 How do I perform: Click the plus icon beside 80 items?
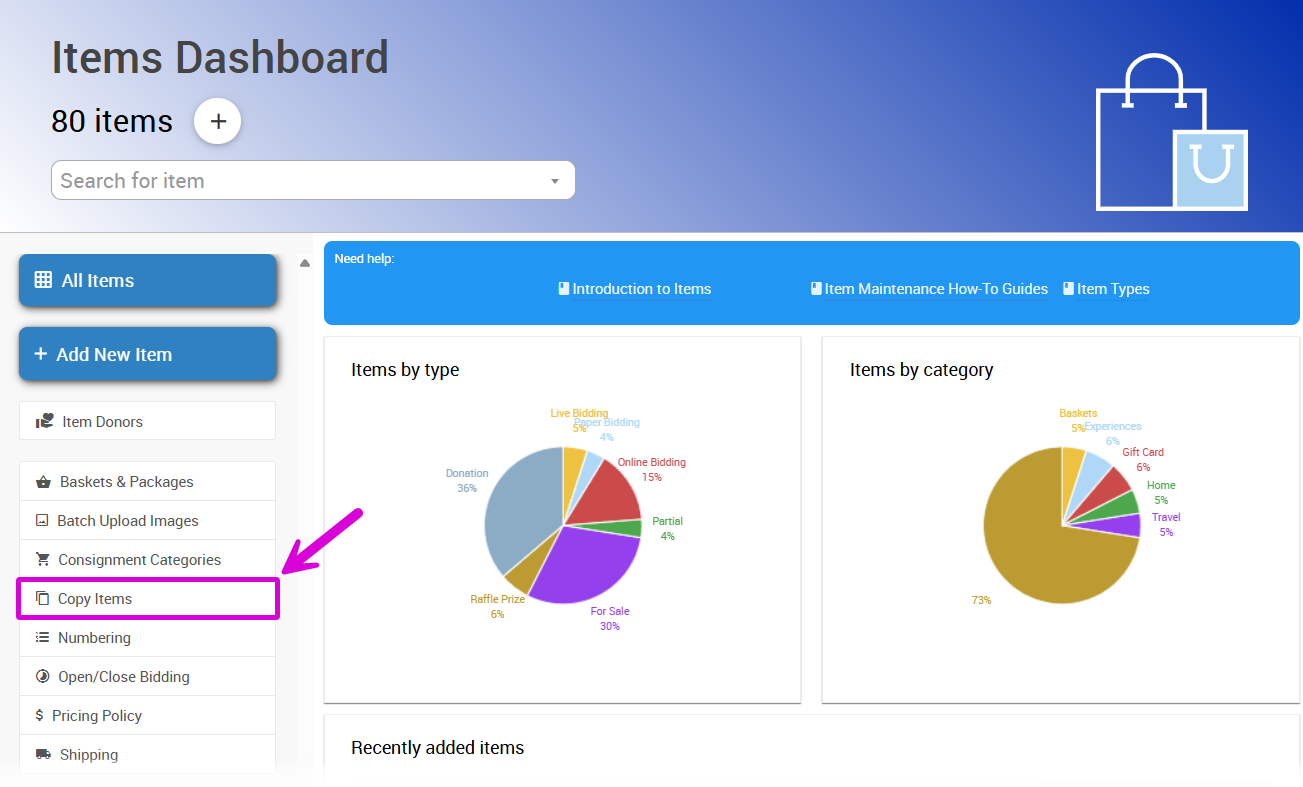click(217, 122)
